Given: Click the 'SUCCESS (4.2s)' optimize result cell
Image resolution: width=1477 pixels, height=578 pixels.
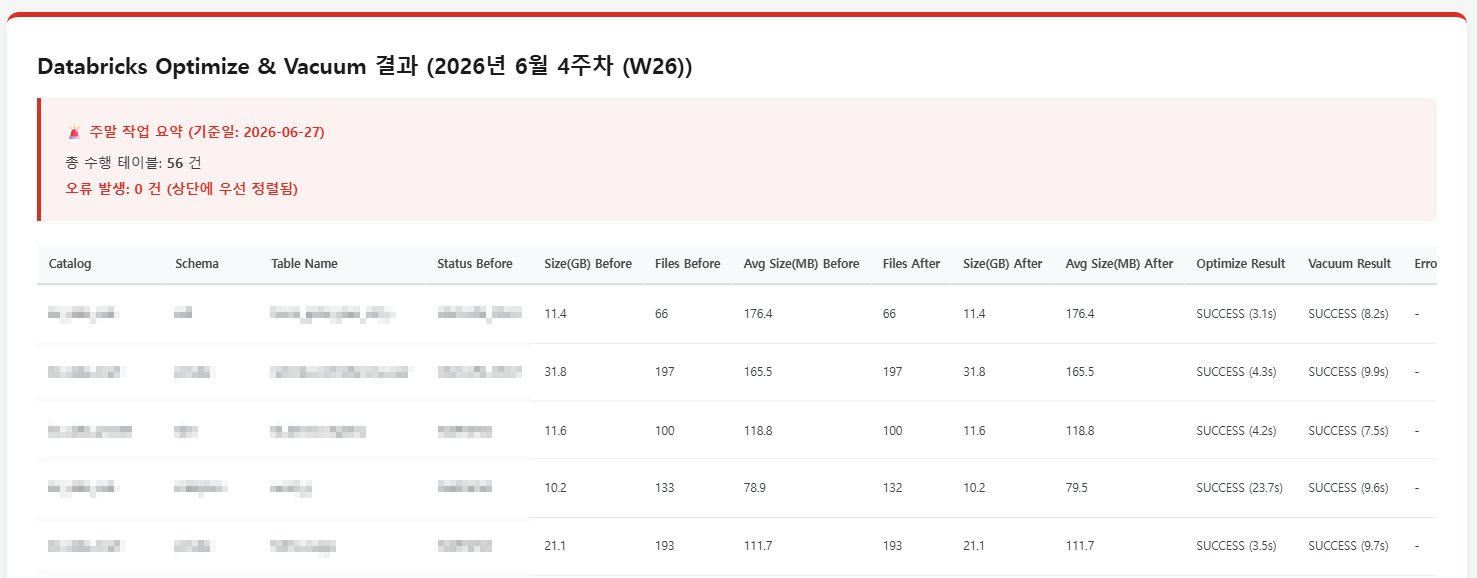Looking at the screenshot, I should click(1236, 431).
